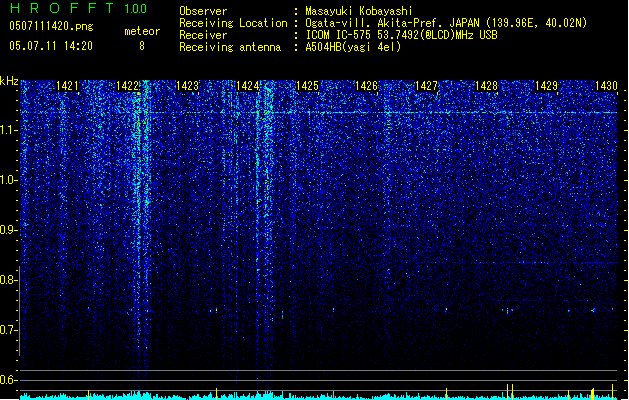
Task: Click the 1.1 frequency axis label
Action: tap(9, 130)
